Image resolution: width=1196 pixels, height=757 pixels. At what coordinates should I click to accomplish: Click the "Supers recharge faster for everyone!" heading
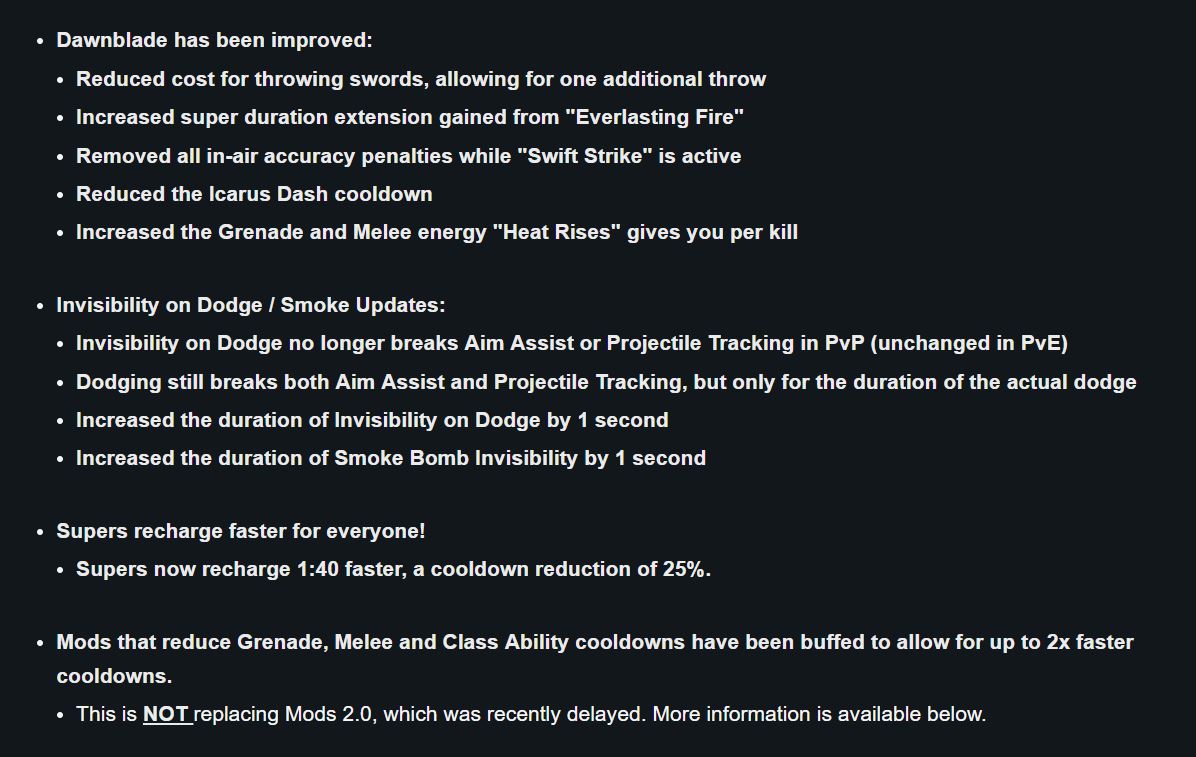pos(241,531)
